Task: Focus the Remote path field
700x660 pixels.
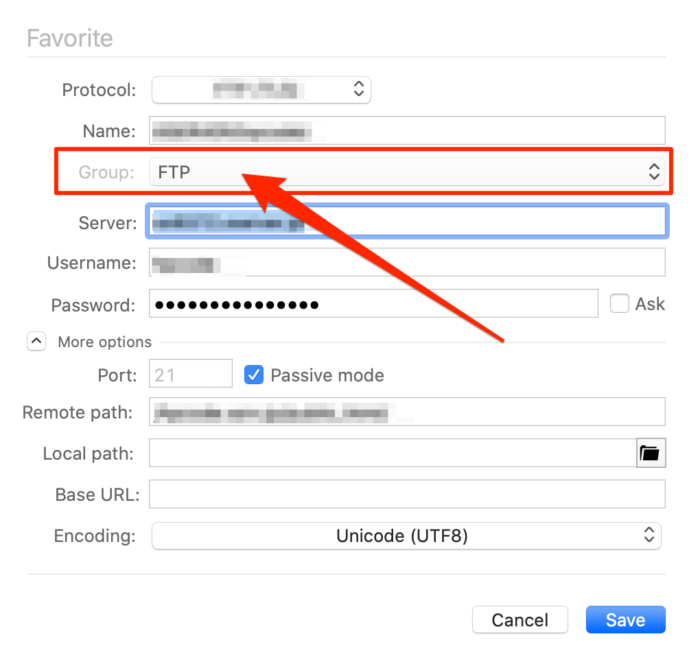Action: tap(406, 411)
